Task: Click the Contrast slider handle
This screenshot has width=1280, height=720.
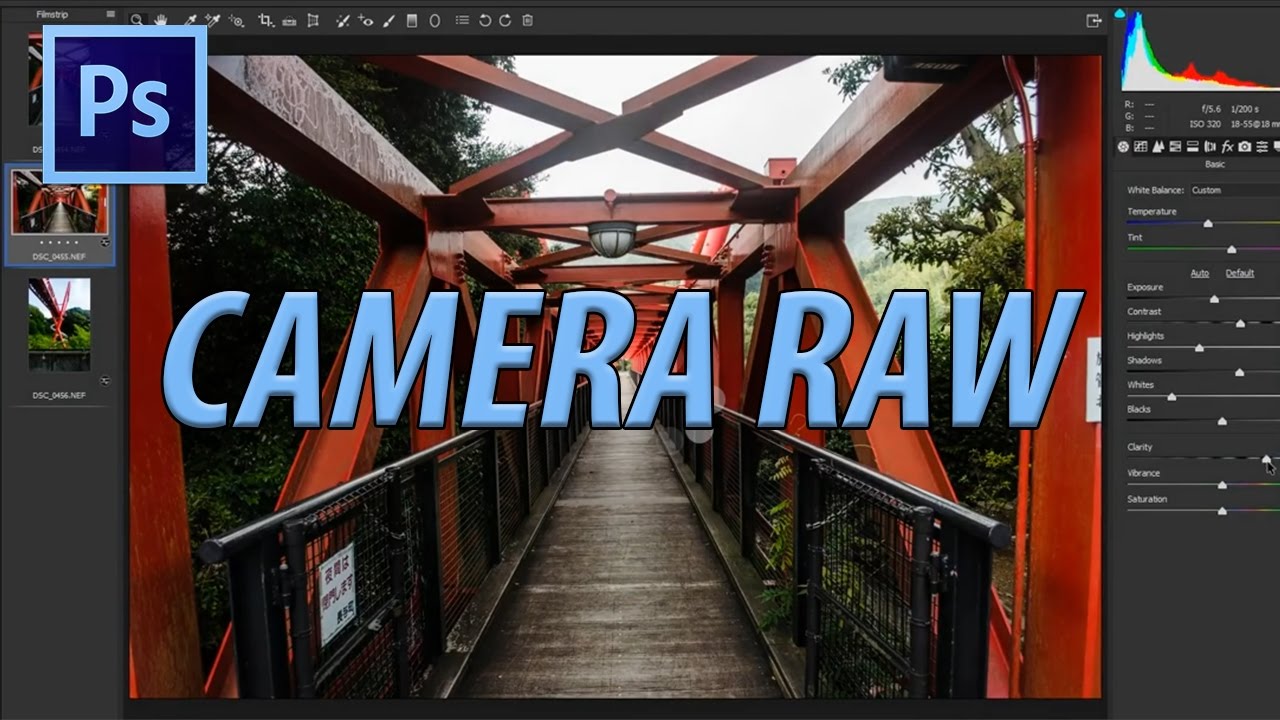Action: [x=1240, y=324]
